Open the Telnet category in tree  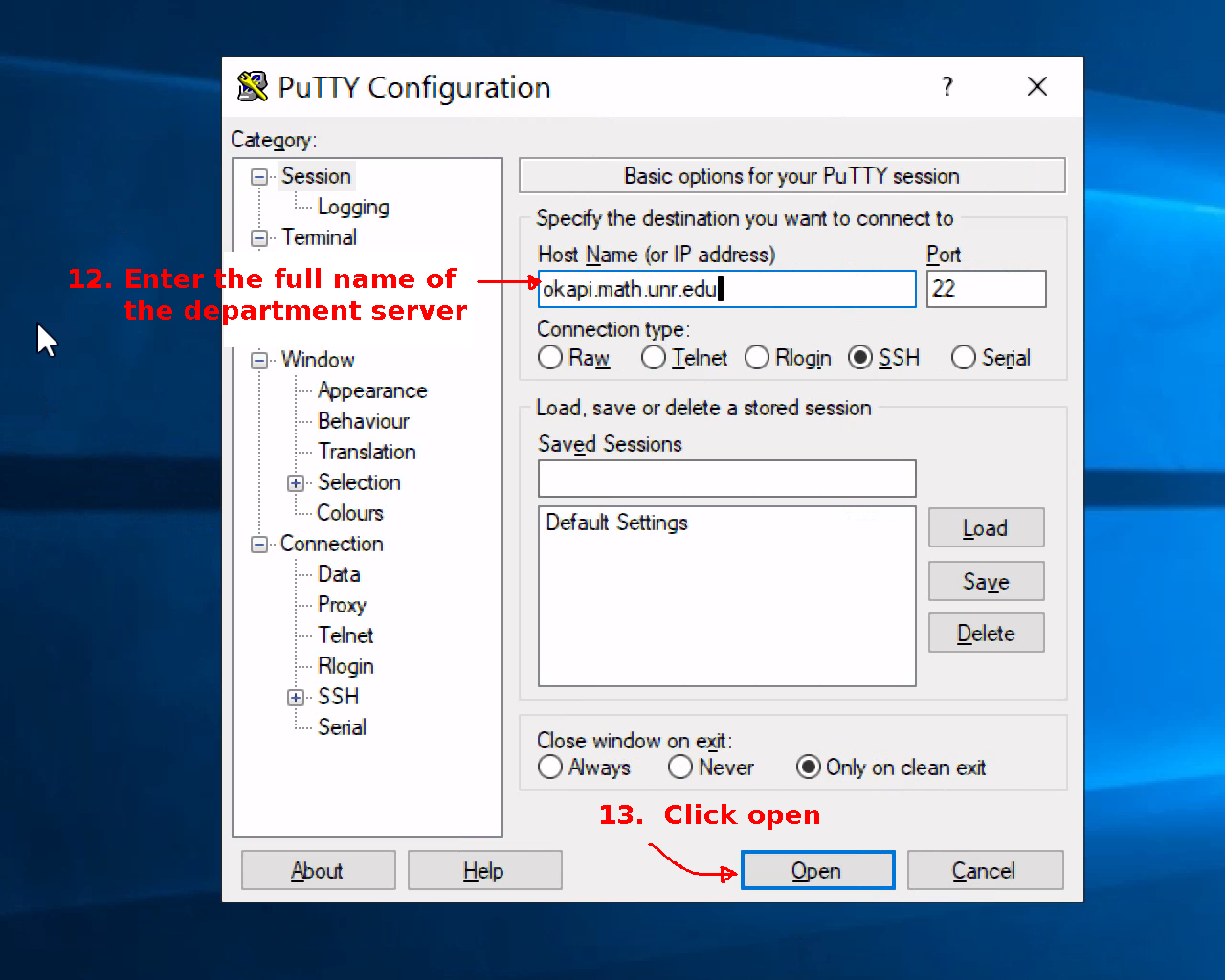345,635
